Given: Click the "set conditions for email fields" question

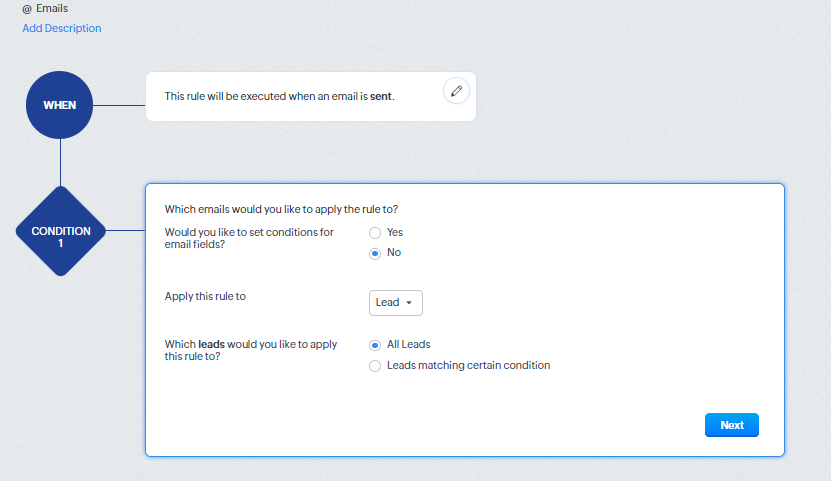Looking at the screenshot, I should (x=250, y=238).
